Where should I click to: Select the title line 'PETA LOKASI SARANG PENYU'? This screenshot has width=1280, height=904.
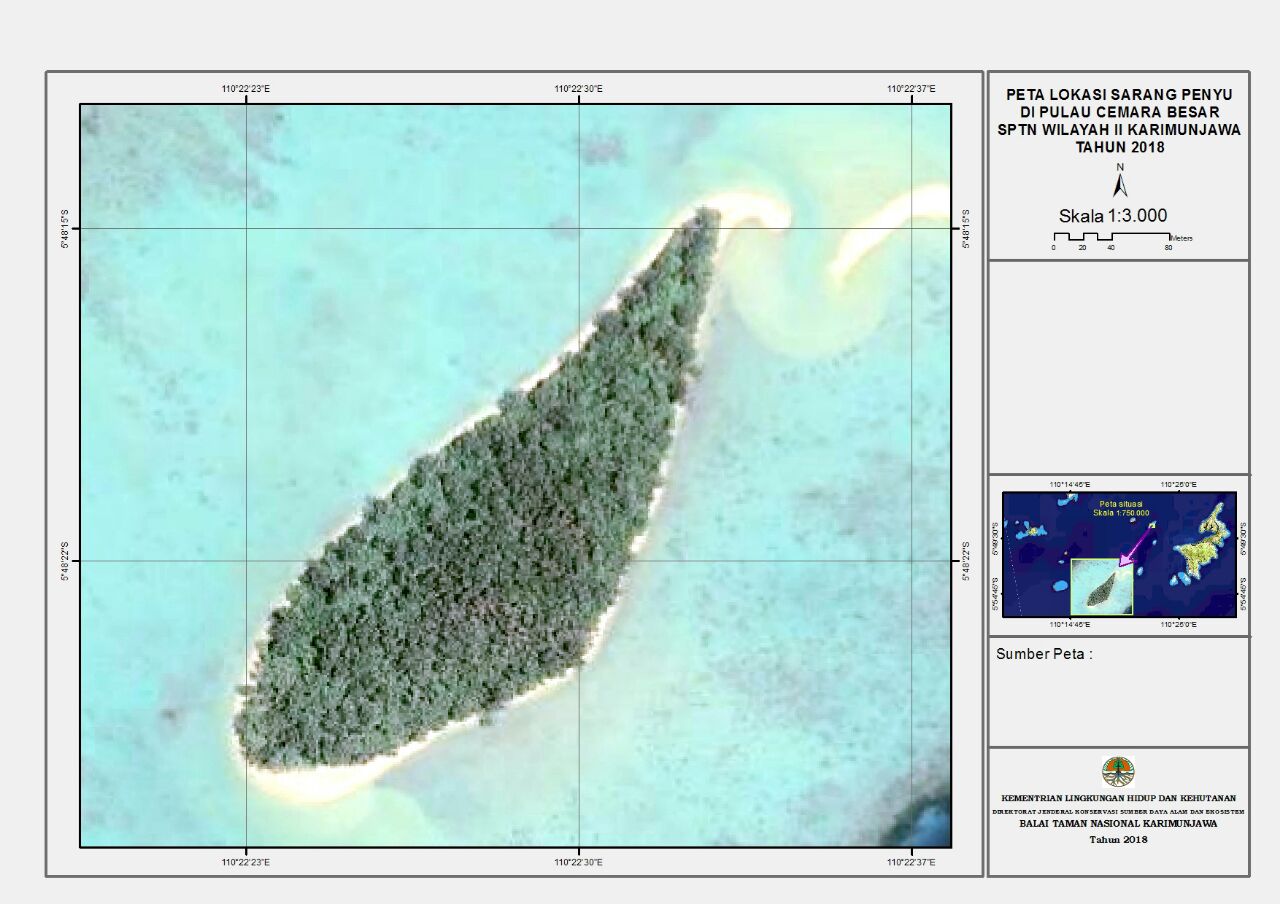pos(1119,93)
